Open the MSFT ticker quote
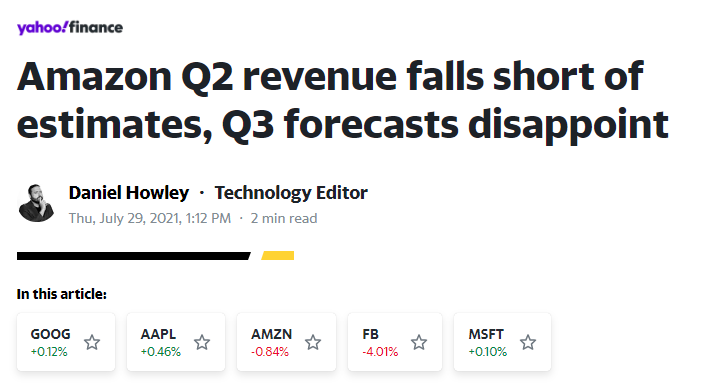The height and width of the screenshot is (389, 726). [x=486, y=334]
